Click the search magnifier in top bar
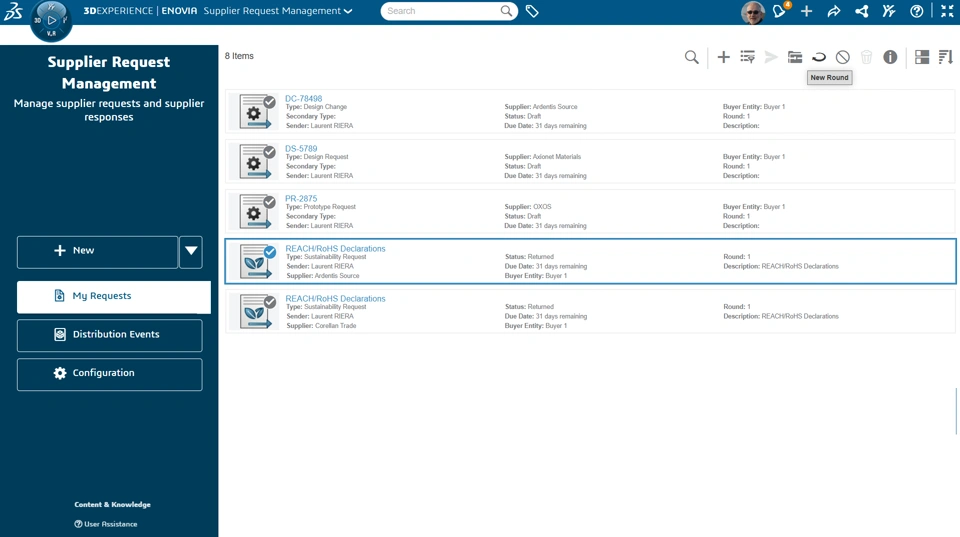This screenshot has height=537, width=960. tap(506, 11)
